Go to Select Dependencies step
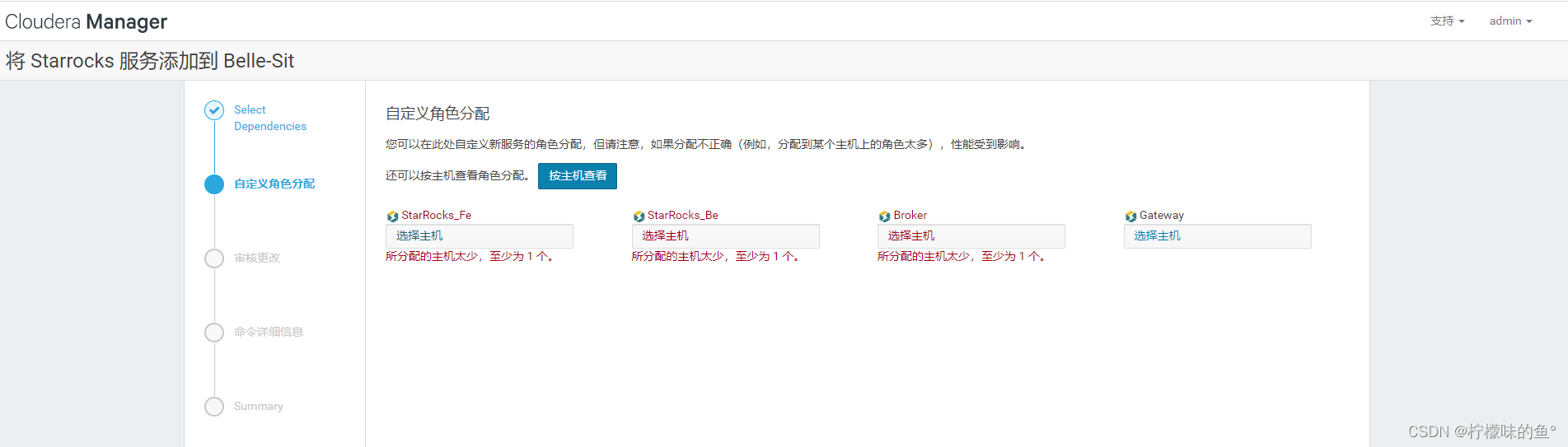Image resolution: width=1568 pixels, height=447 pixels. click(x=270, y=118)
